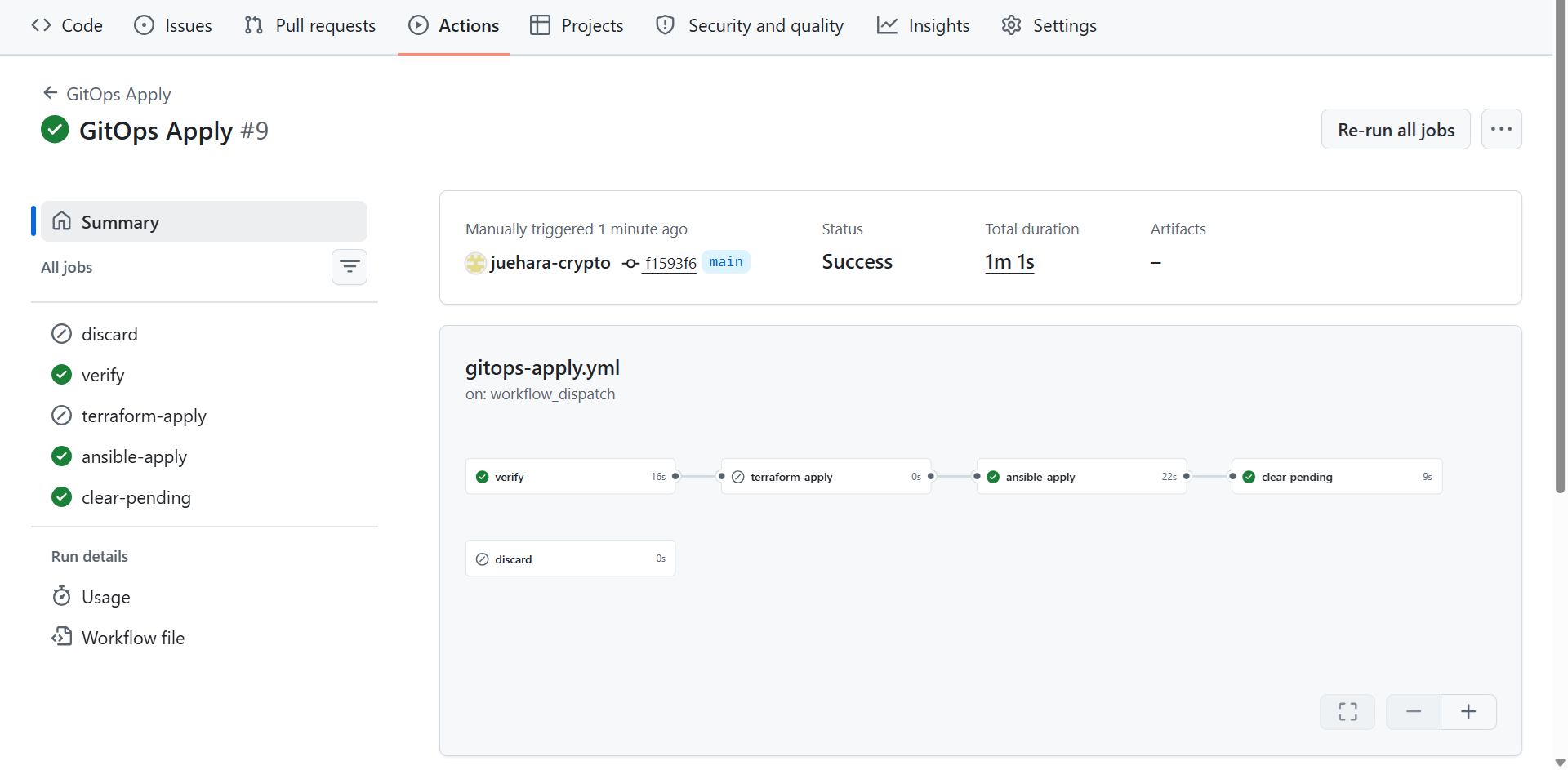Zoom in the workflow graph
The height and width of the screenshot is (770, 1568).
(x=1468, y=712)
